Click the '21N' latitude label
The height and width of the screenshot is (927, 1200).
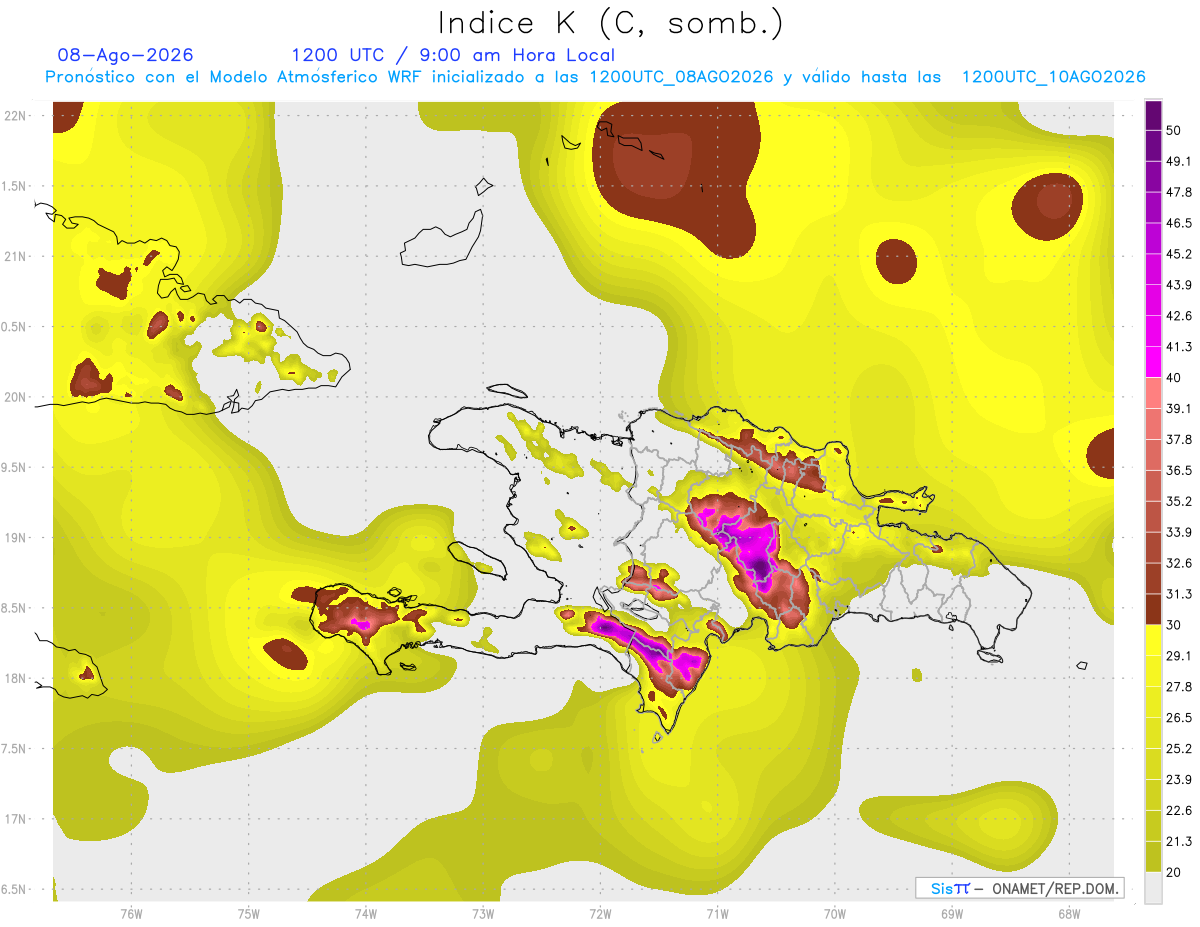(16, 256)
